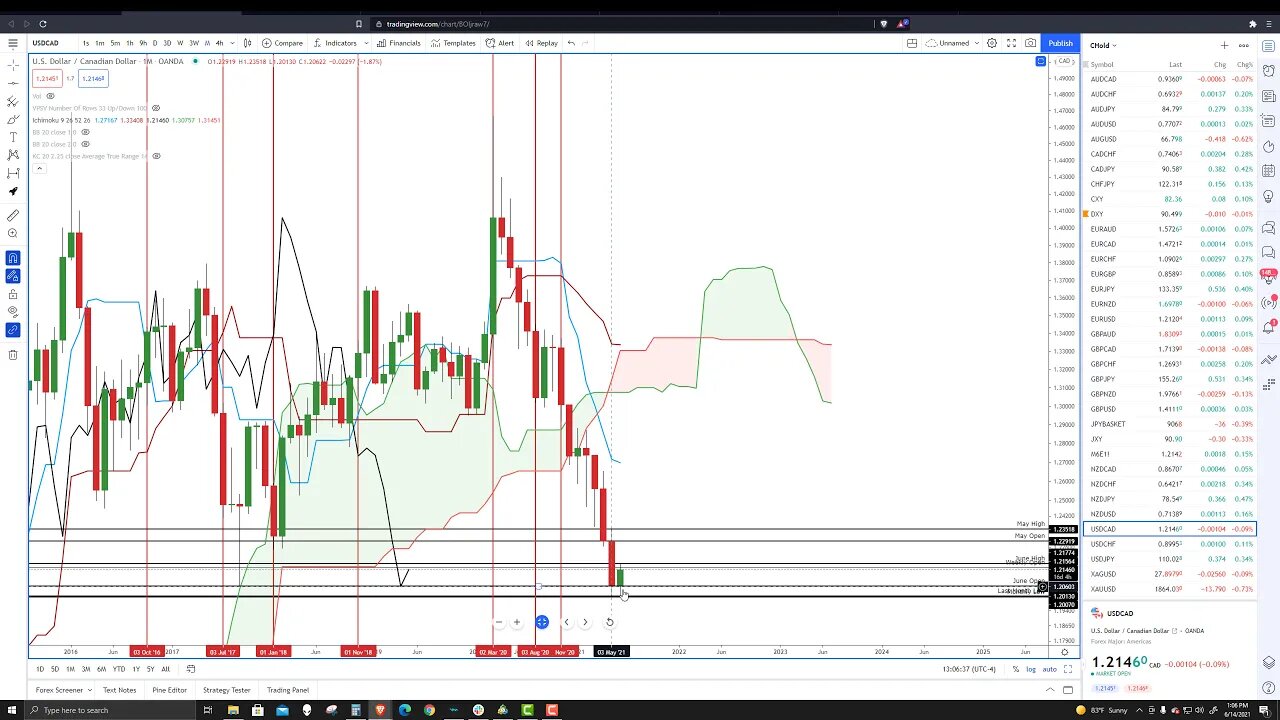The width and height of the screenshot is (1280, 720).
Task: Toggle visibility of Vol indicator
Action: click(x=50, y=96)
